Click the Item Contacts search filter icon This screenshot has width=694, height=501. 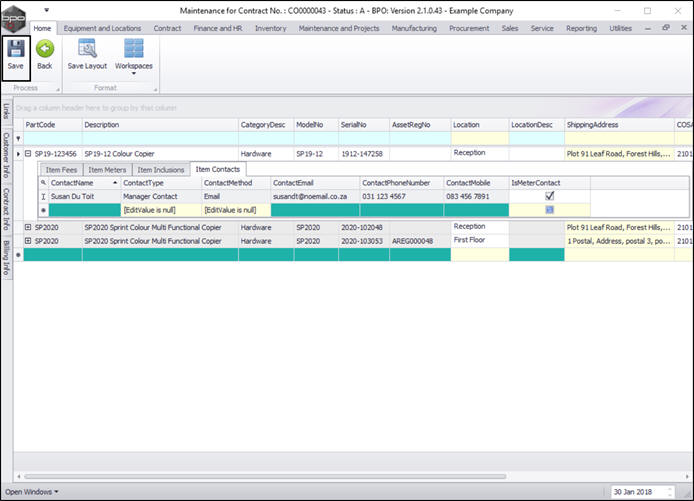point(44,183)
